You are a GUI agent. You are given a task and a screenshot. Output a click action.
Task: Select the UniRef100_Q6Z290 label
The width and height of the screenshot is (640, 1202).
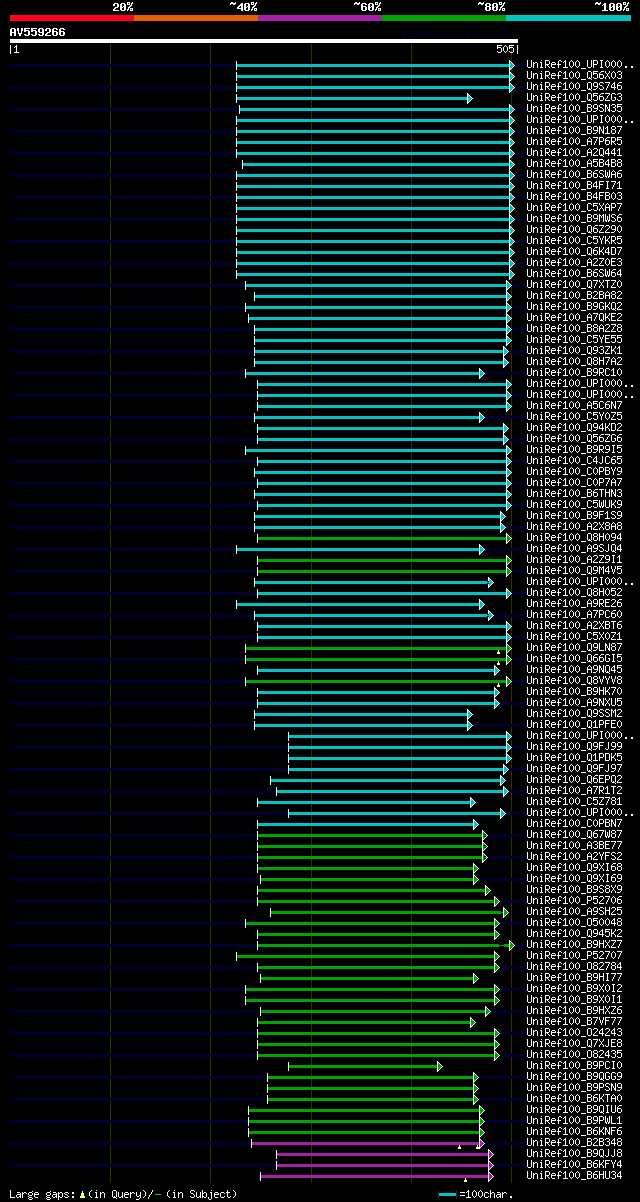point(574,229)
